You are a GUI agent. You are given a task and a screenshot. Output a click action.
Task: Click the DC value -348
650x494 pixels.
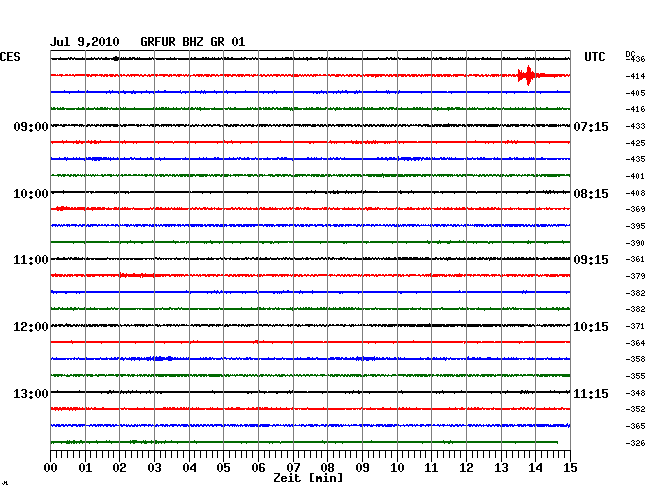[x=635, y=393]
